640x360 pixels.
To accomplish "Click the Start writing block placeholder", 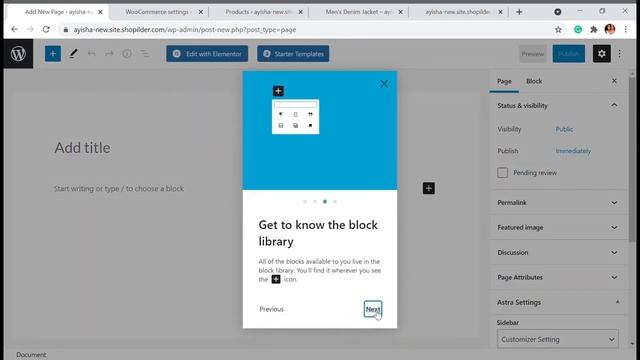I will pyautogui.click(x=119, y=189).
